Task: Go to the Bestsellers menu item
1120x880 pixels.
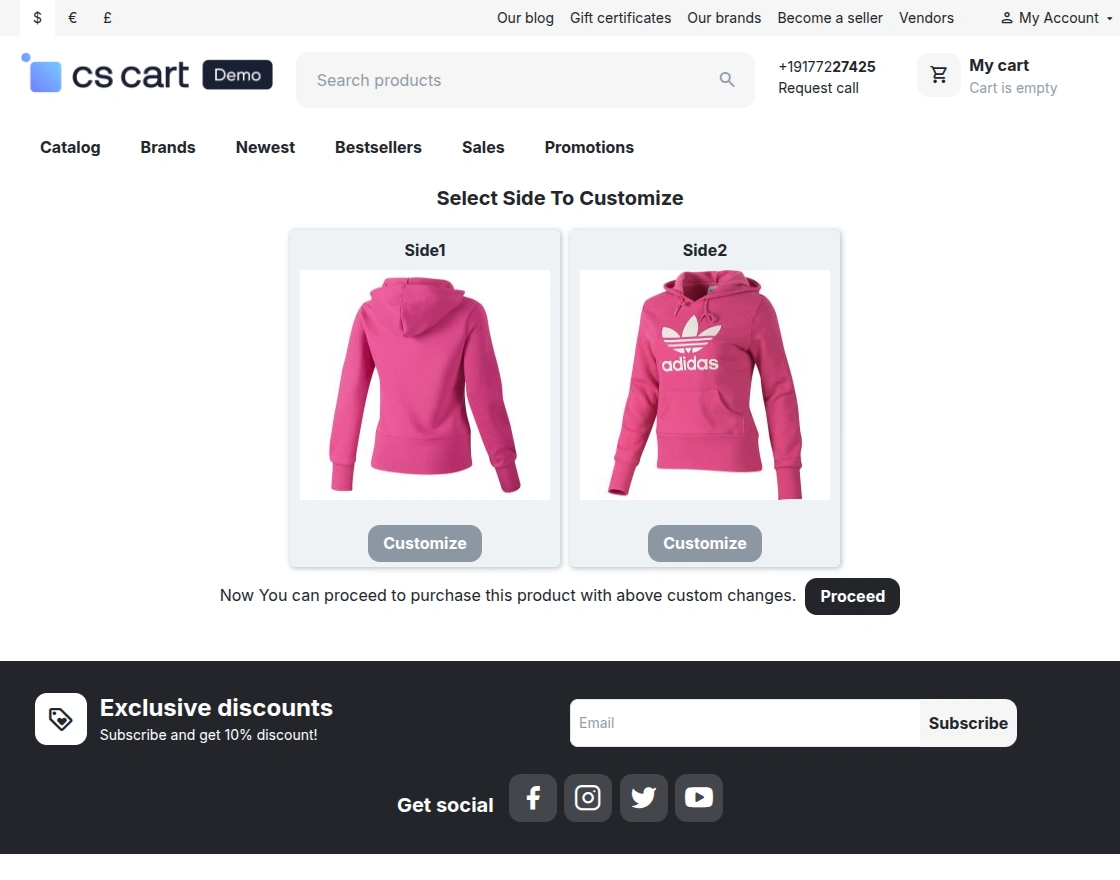Action: pyautogui.click(x=379, y=147)
